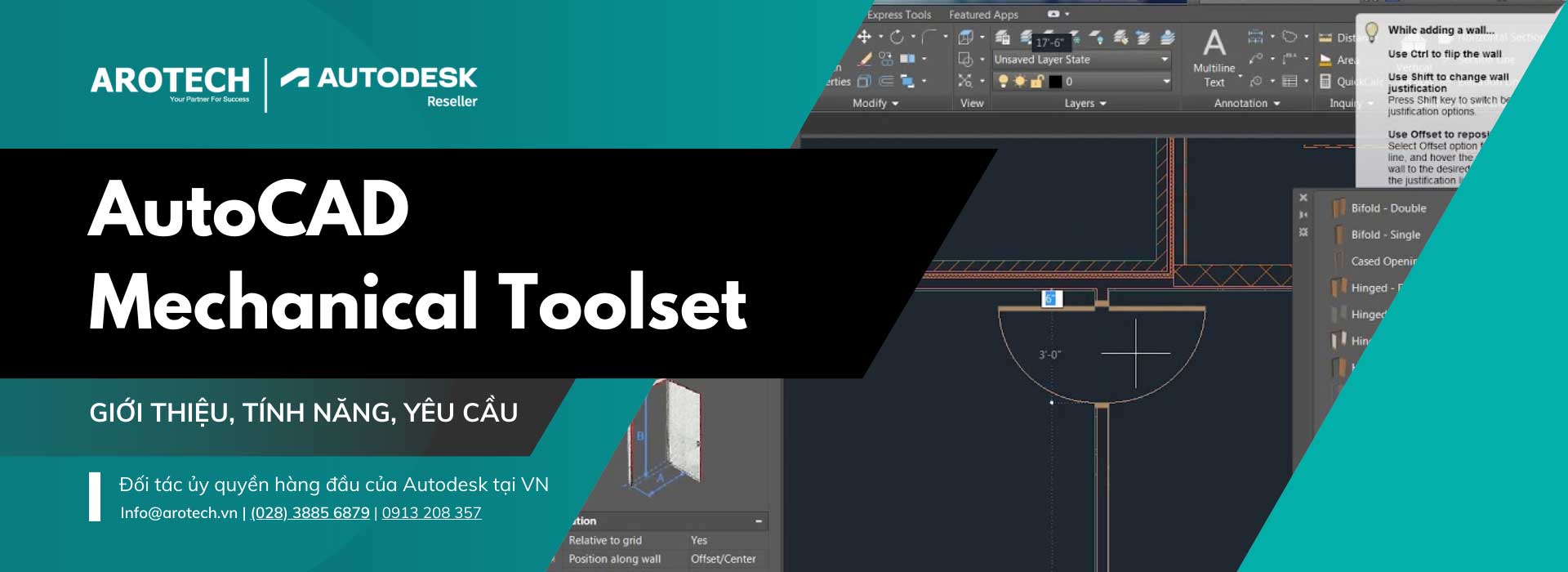
Task: Switch to the Express Tools tab
Action: tap(899, 15)
